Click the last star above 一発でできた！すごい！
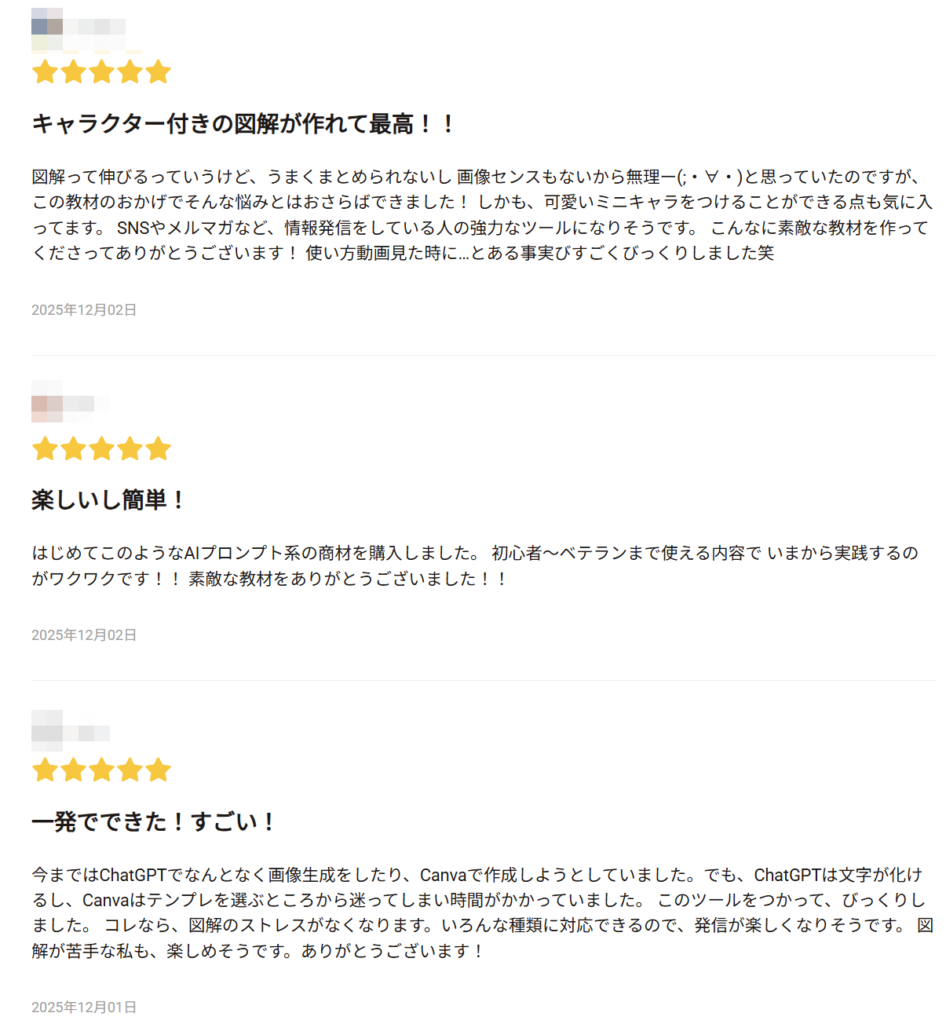Image resolution: width=946 pixels, height=1024 pixels. (158, 770)
